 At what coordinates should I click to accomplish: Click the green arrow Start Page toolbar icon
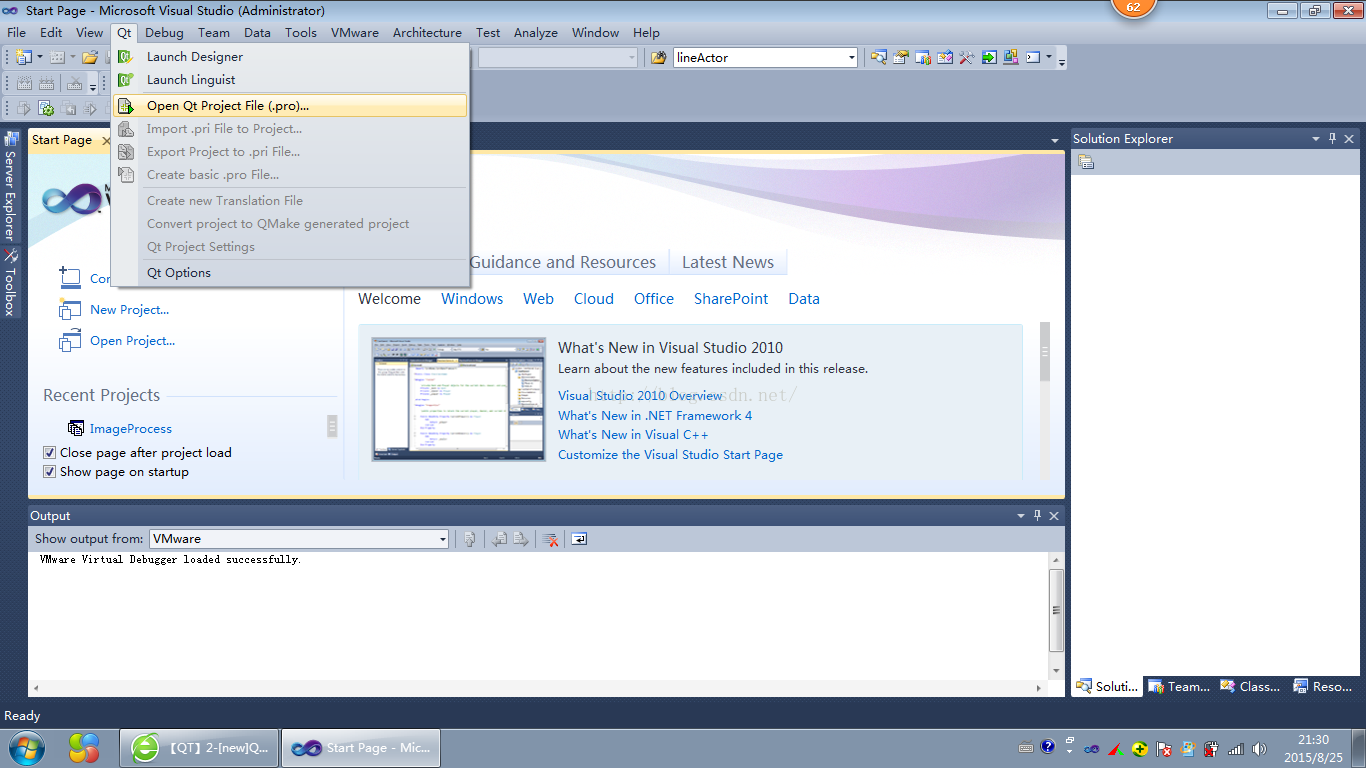pos(989,57)
